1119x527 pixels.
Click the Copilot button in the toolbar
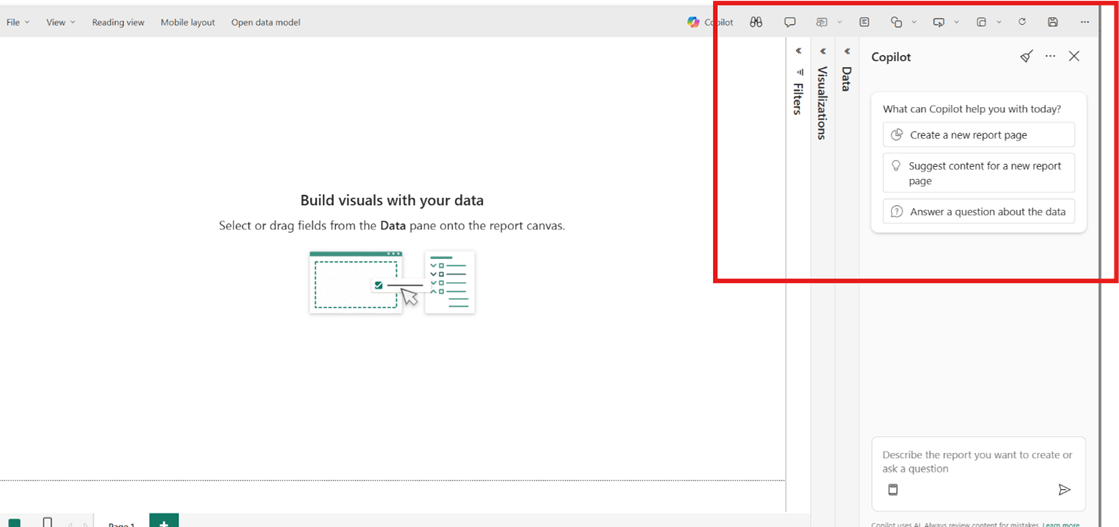tap(710, 22)
